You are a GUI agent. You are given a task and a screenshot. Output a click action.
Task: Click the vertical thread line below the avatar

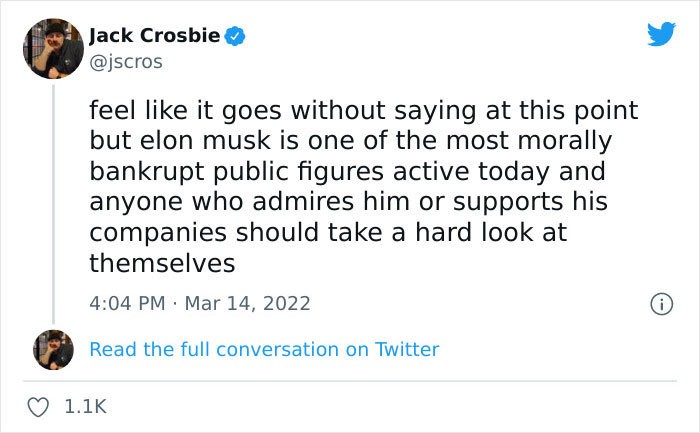(x=52, y=200)
